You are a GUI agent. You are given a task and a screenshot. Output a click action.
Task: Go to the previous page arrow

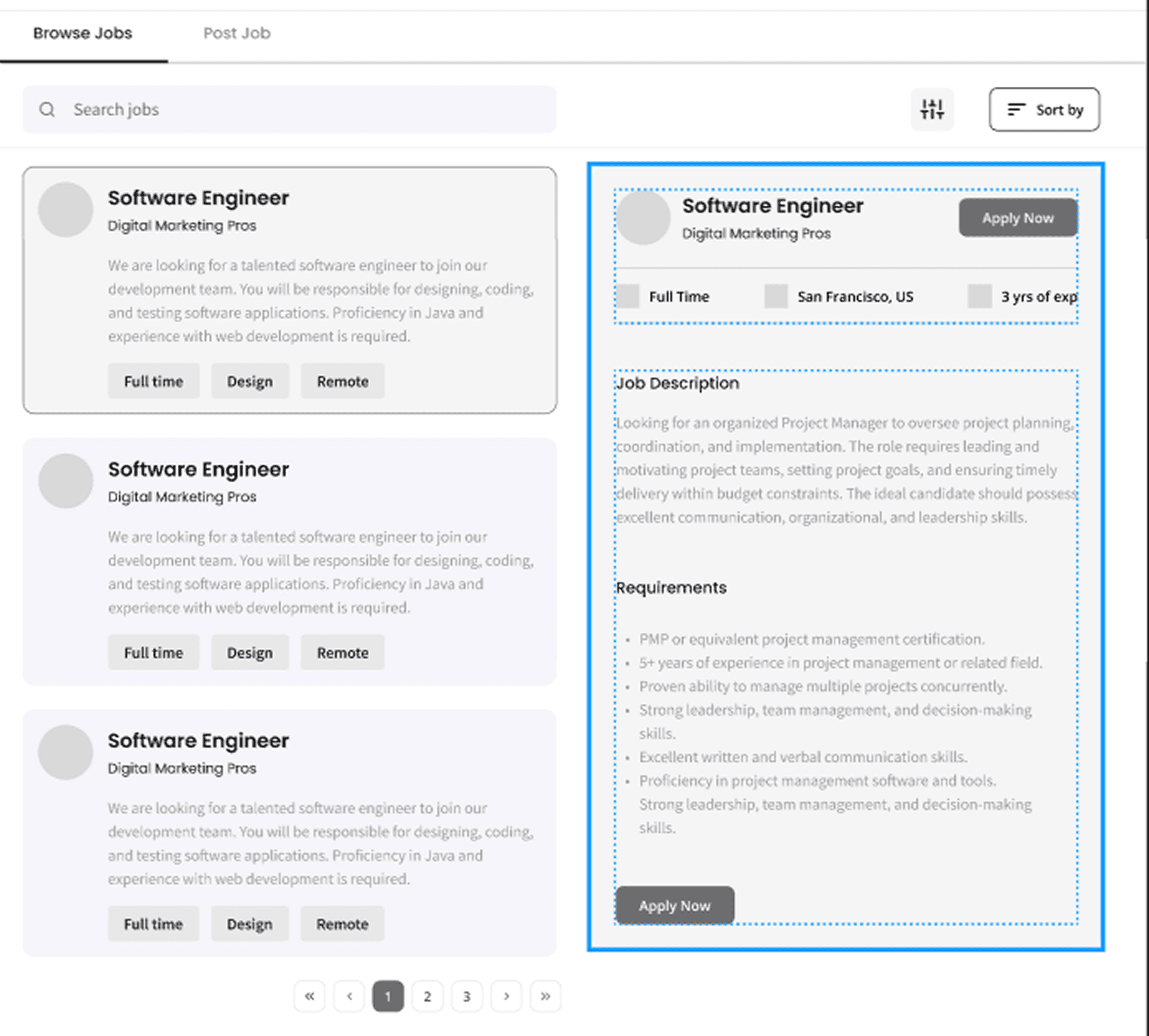(x=349, y=996)
